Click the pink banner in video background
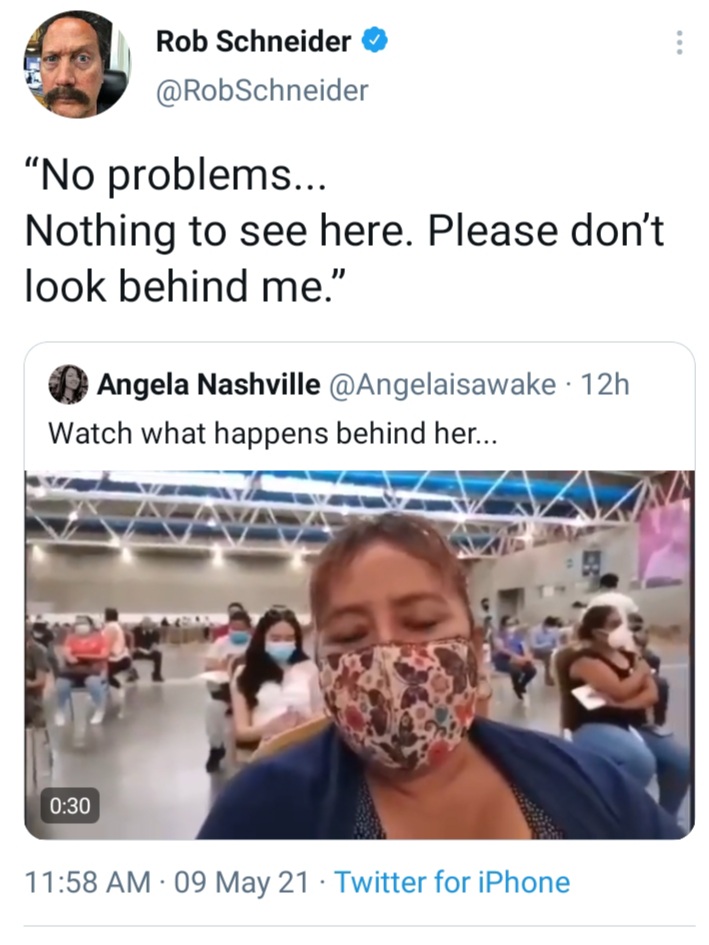 pyautogui.click(x=665, y=541)
